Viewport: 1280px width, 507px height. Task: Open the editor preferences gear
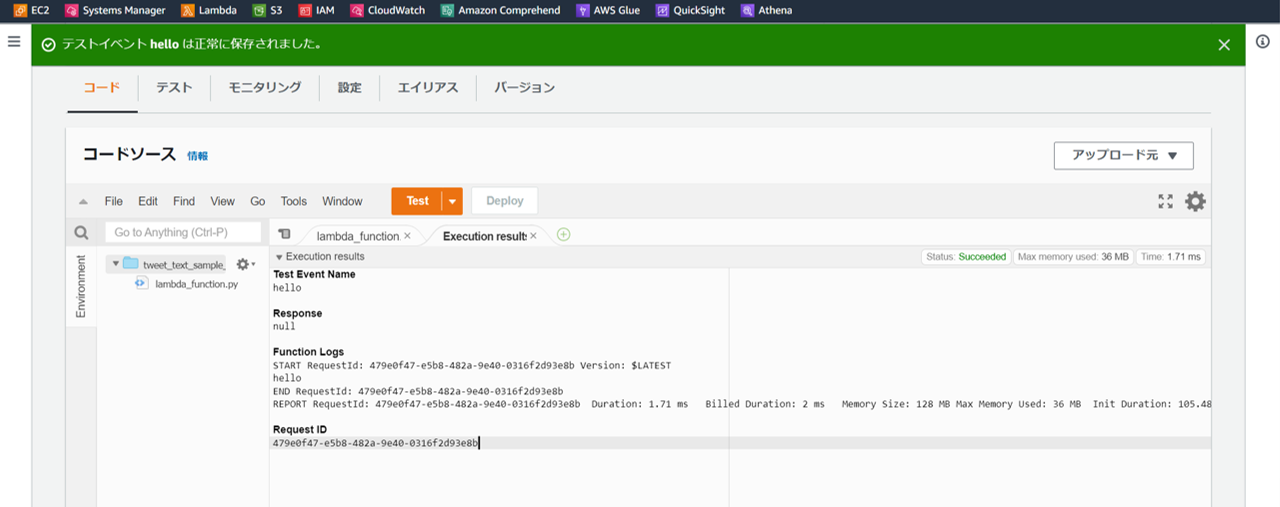point(1195,201)
